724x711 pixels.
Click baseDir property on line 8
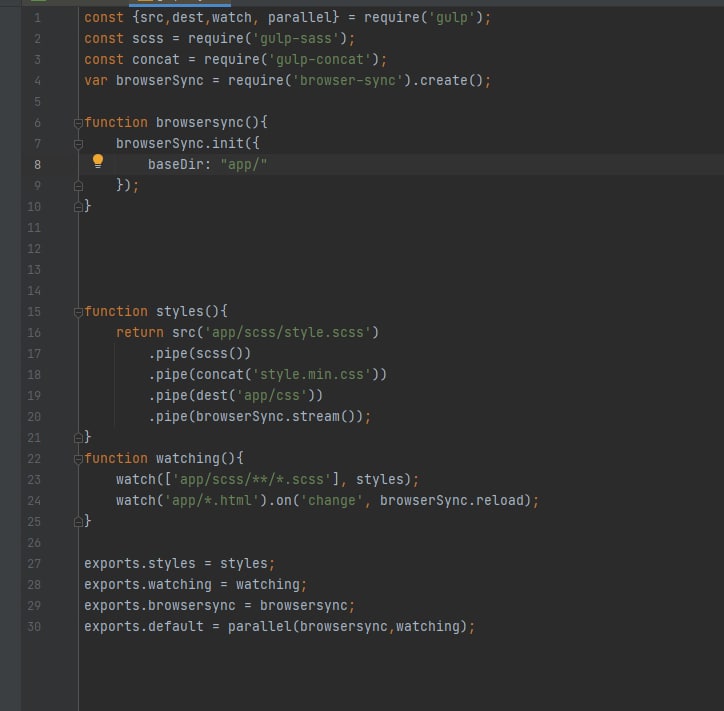(x=175, y=164)
